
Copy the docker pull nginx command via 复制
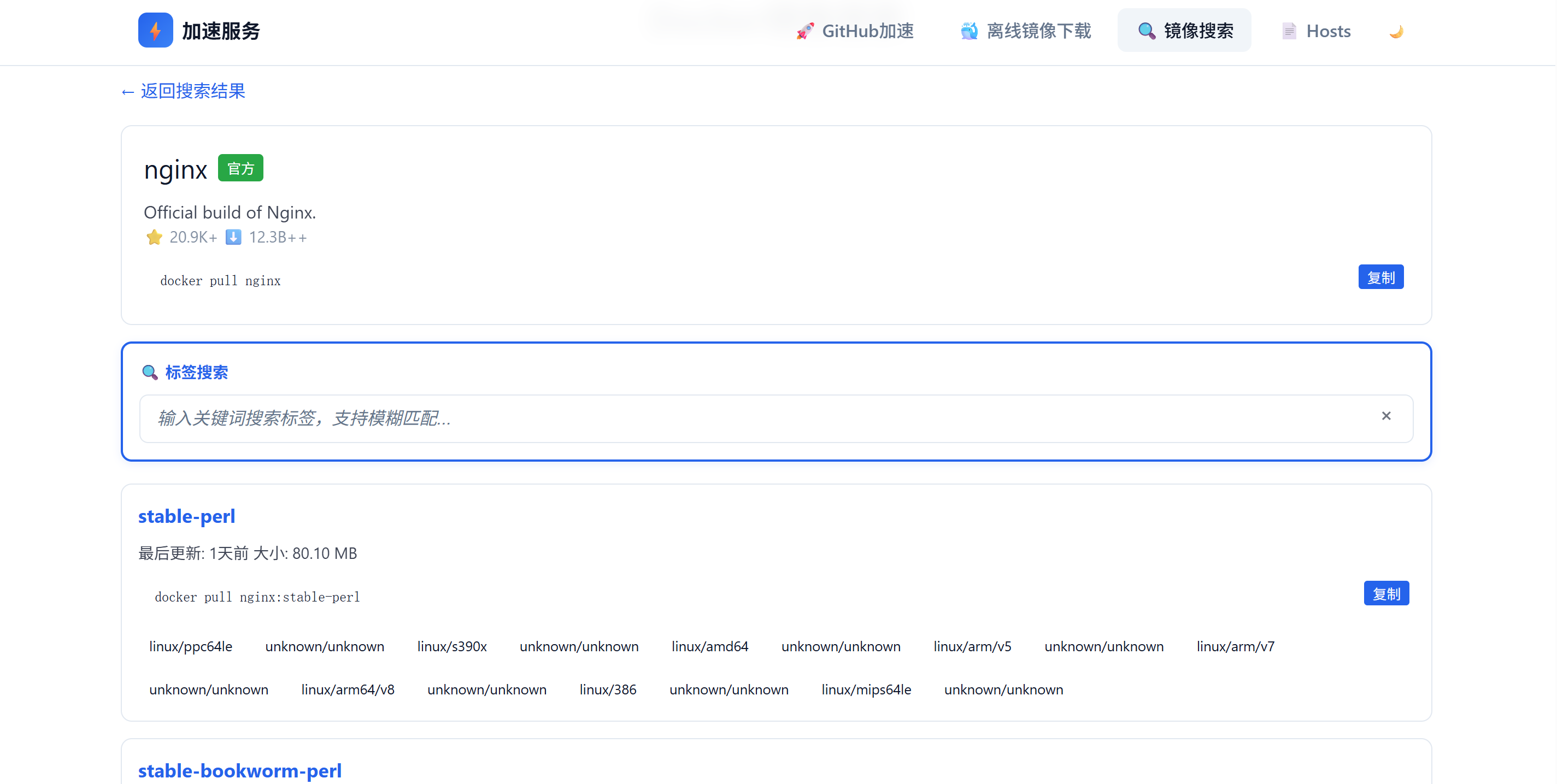[1381, 277]
